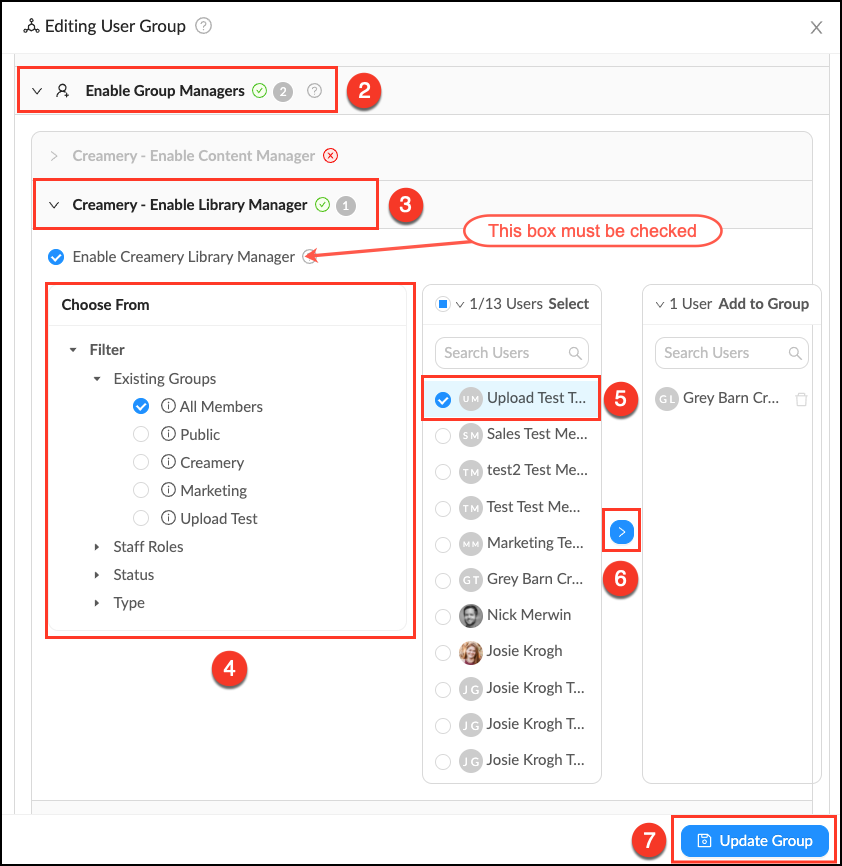Click the info icon beside Upload Test group
The image size is (842, 866).
[x=169, y=519]
